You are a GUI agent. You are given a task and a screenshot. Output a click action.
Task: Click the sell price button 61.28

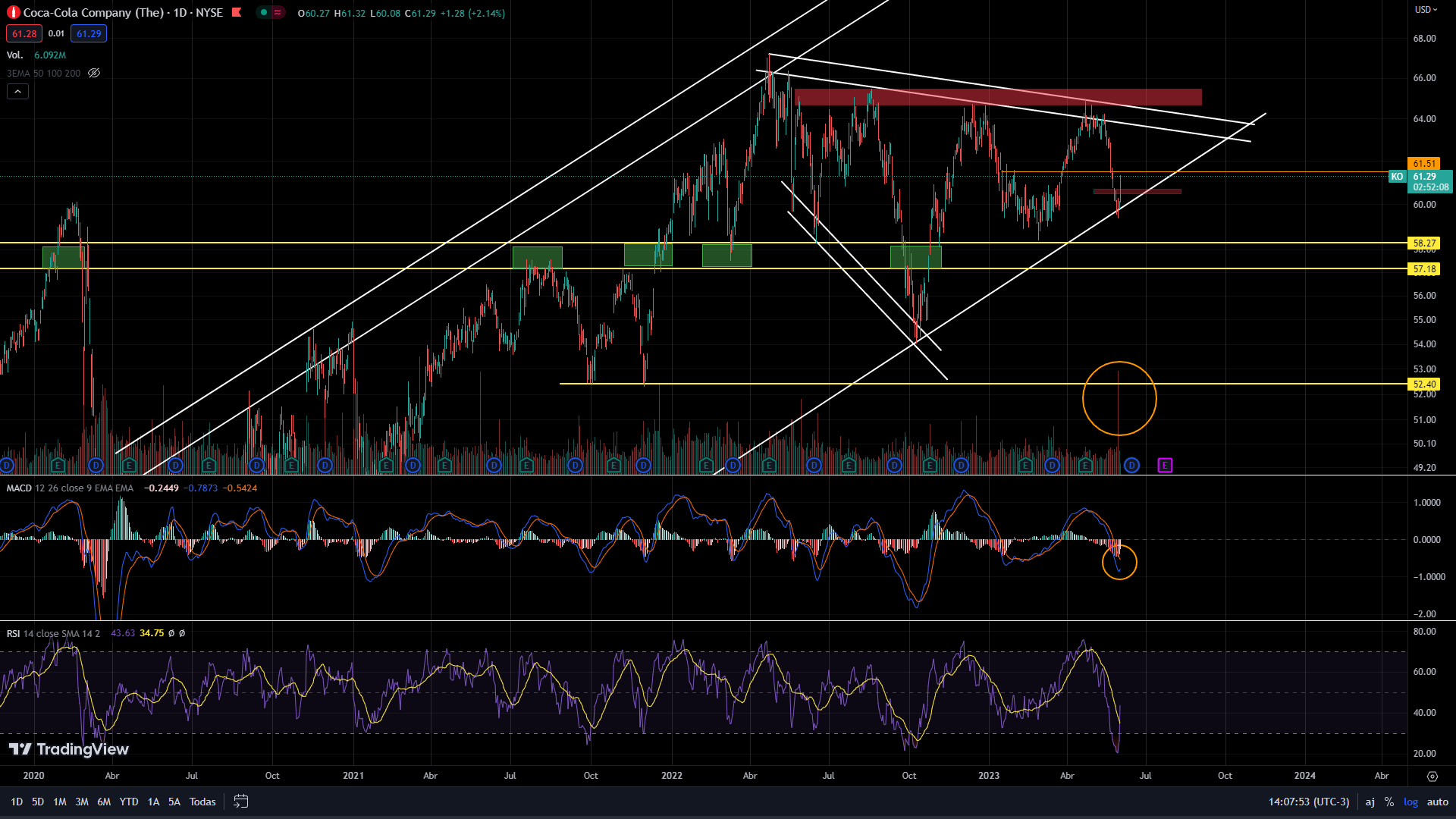24,33
